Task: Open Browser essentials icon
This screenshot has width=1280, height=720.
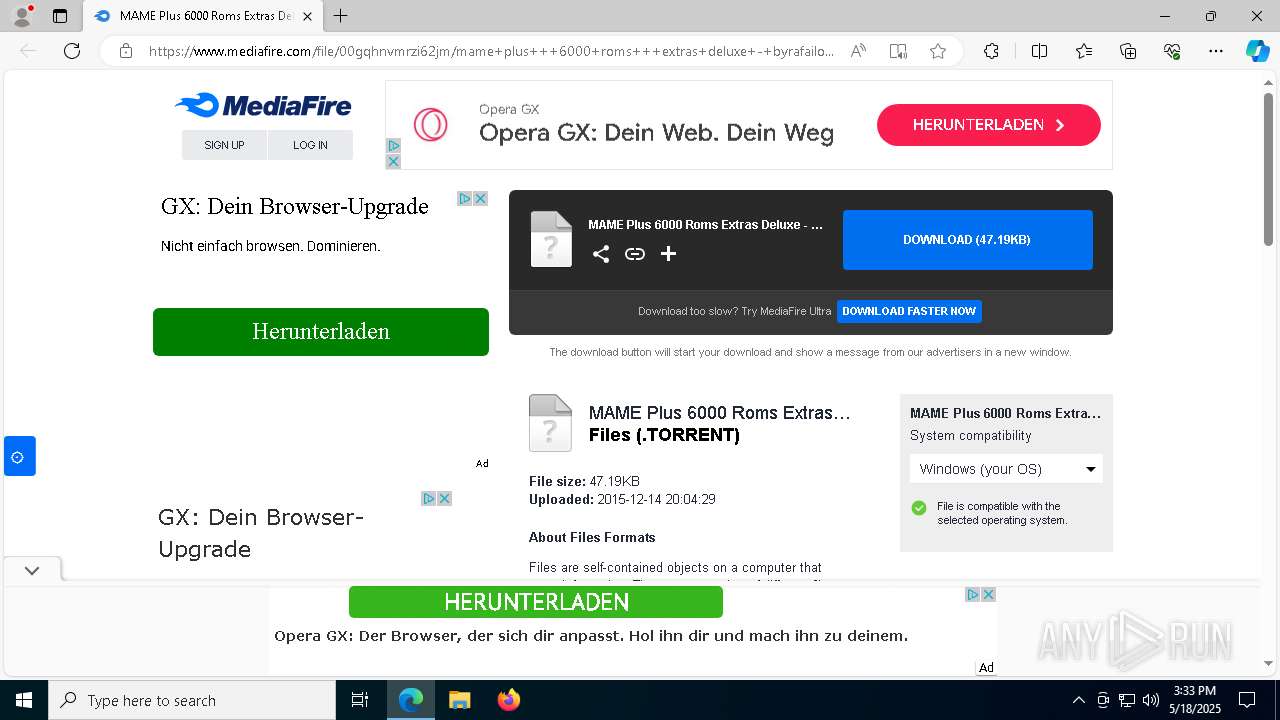Action: (1172, 51)
